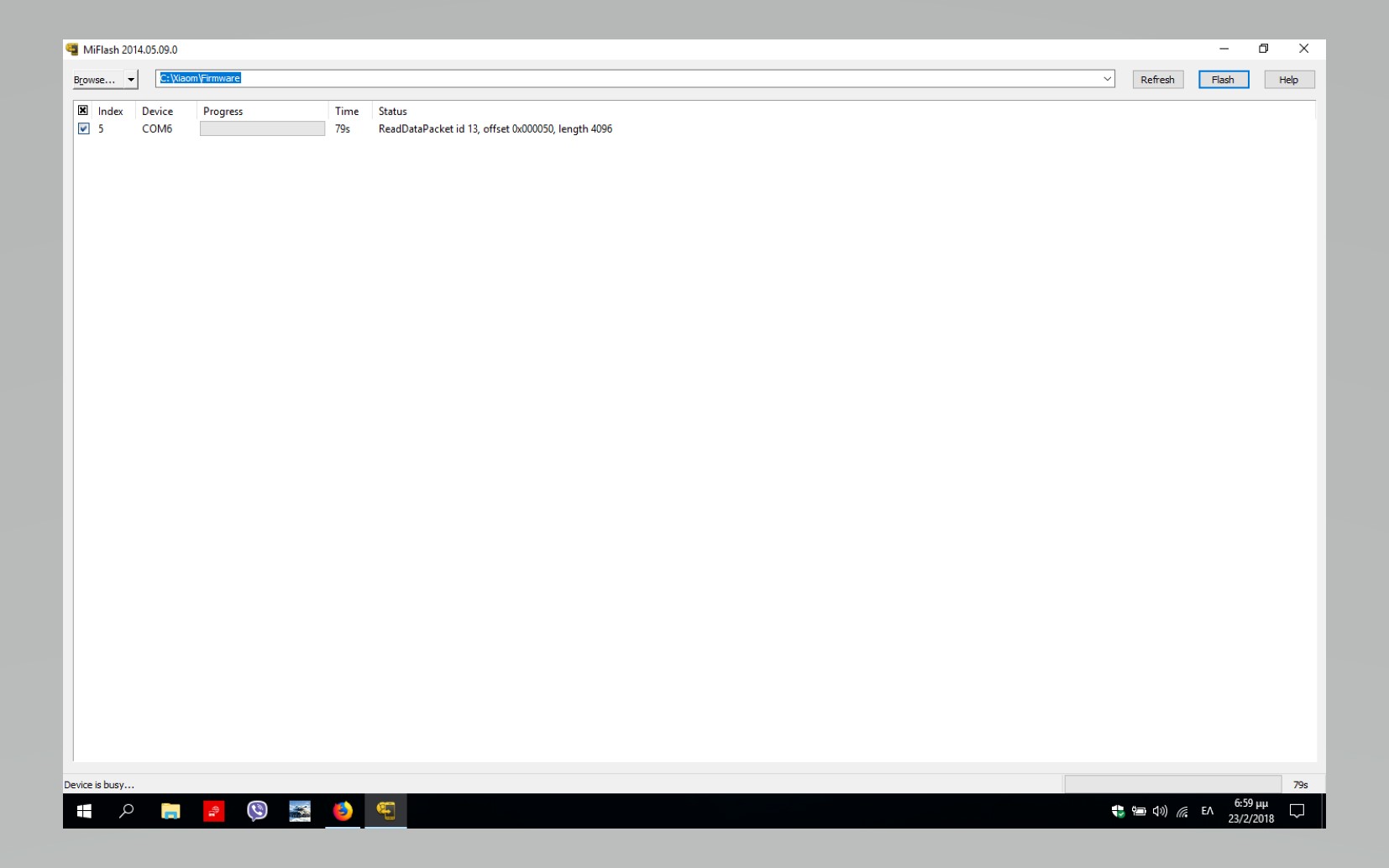1389x868 pixels.
Task: Minimize the MiFlash window
Action: pyautogui.click(x=1224, y=49)
